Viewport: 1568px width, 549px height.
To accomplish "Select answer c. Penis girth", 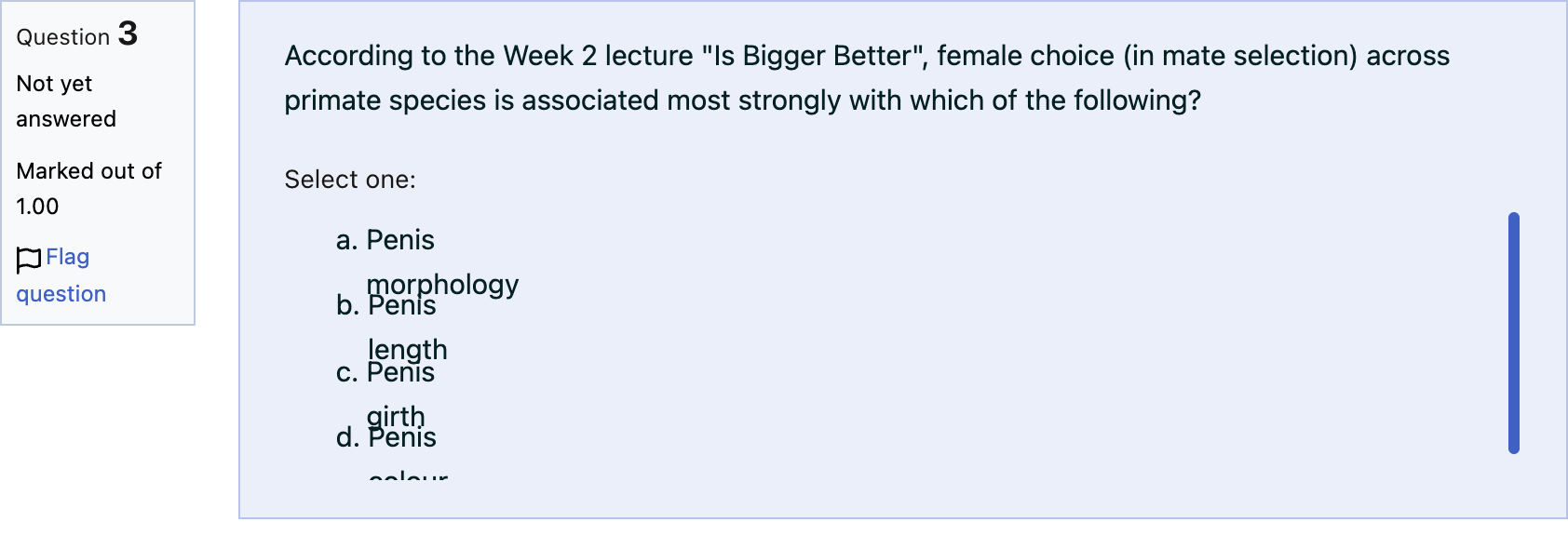I will [386, 395].
